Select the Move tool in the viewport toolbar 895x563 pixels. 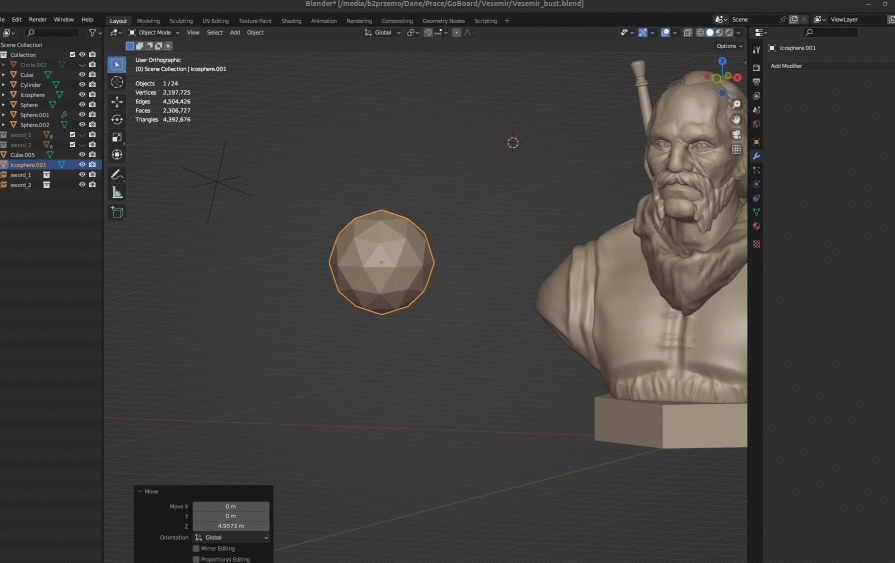pos(117,101)
